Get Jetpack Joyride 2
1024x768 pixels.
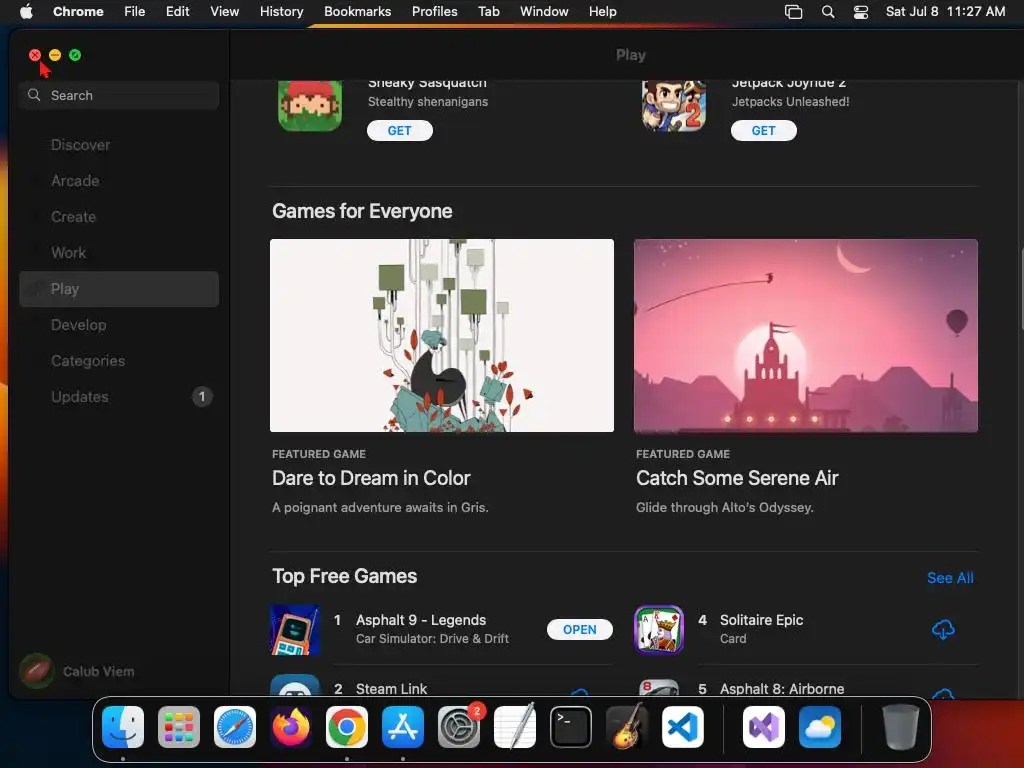(x=763, y=131)
